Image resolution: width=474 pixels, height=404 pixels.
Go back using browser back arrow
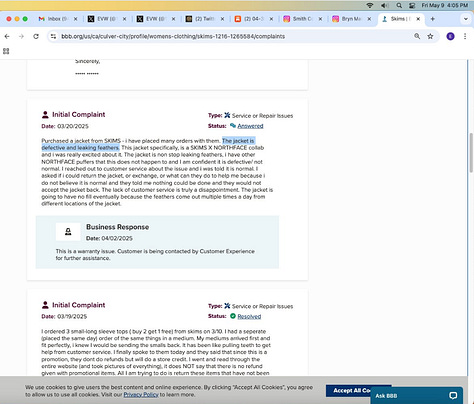pos(7,36)
